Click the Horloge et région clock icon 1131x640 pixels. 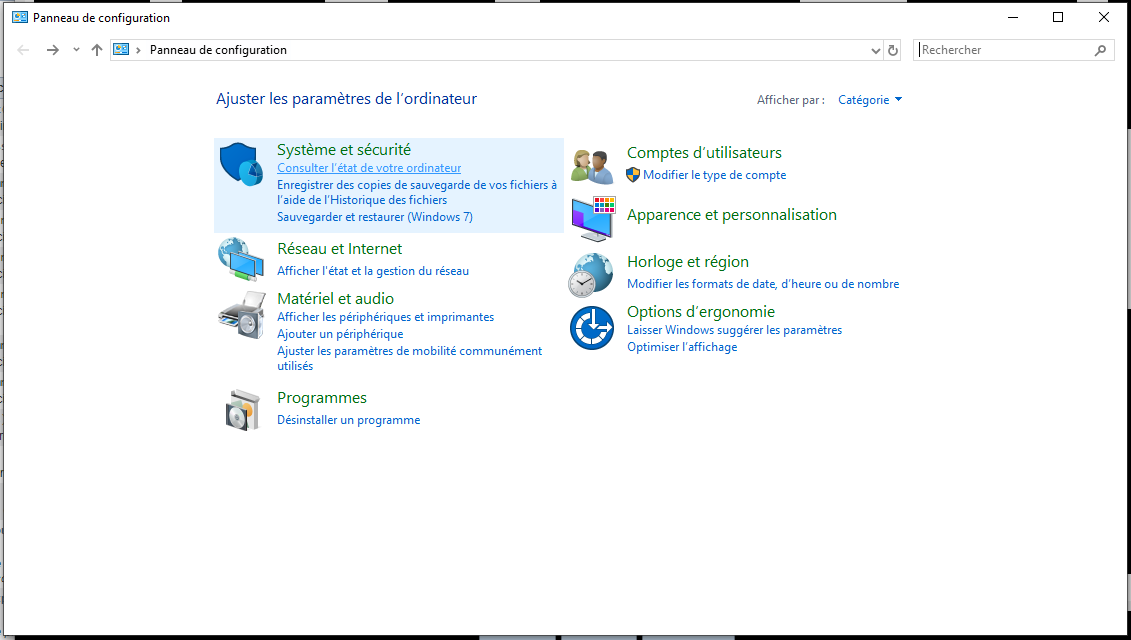click(591, 275)
